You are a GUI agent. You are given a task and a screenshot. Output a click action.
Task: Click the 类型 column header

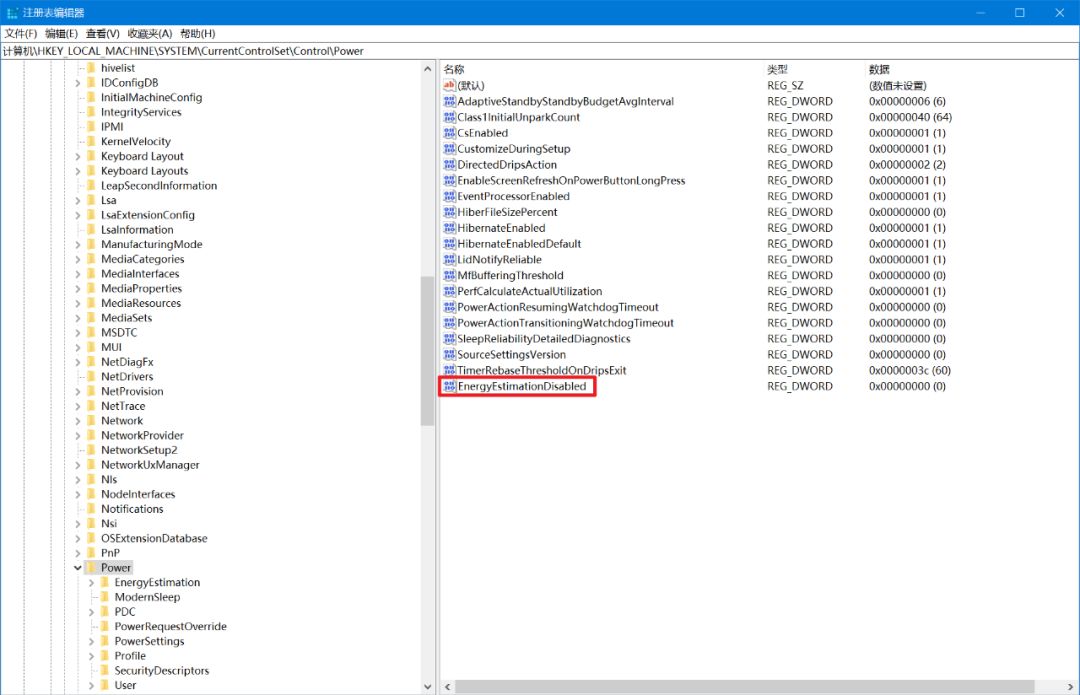778,69
